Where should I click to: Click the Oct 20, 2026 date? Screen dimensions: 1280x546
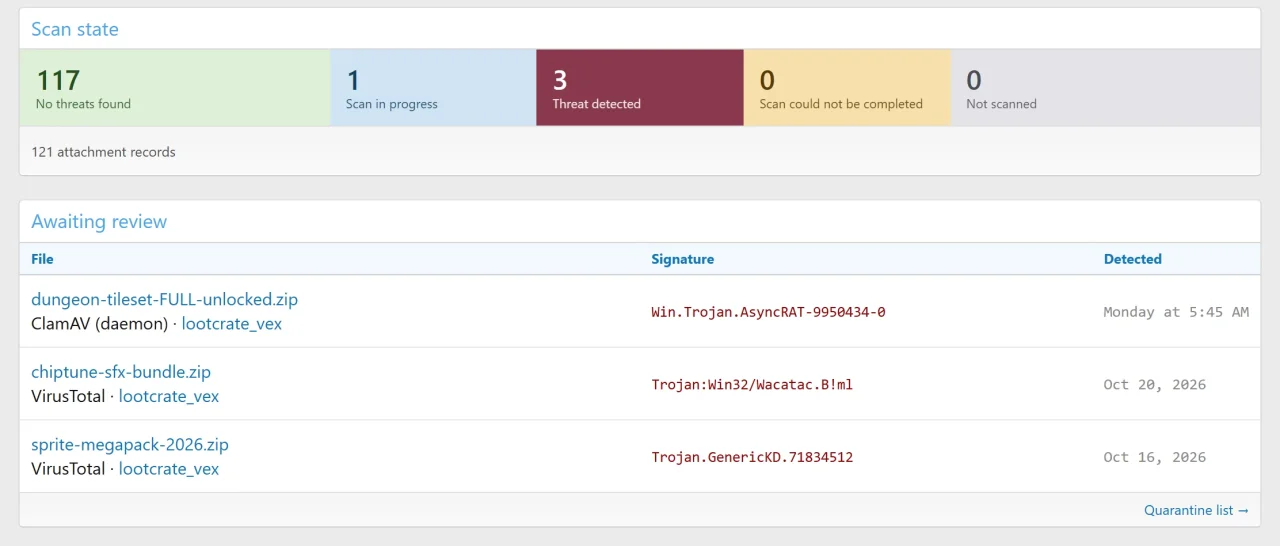click(1155, 385)
